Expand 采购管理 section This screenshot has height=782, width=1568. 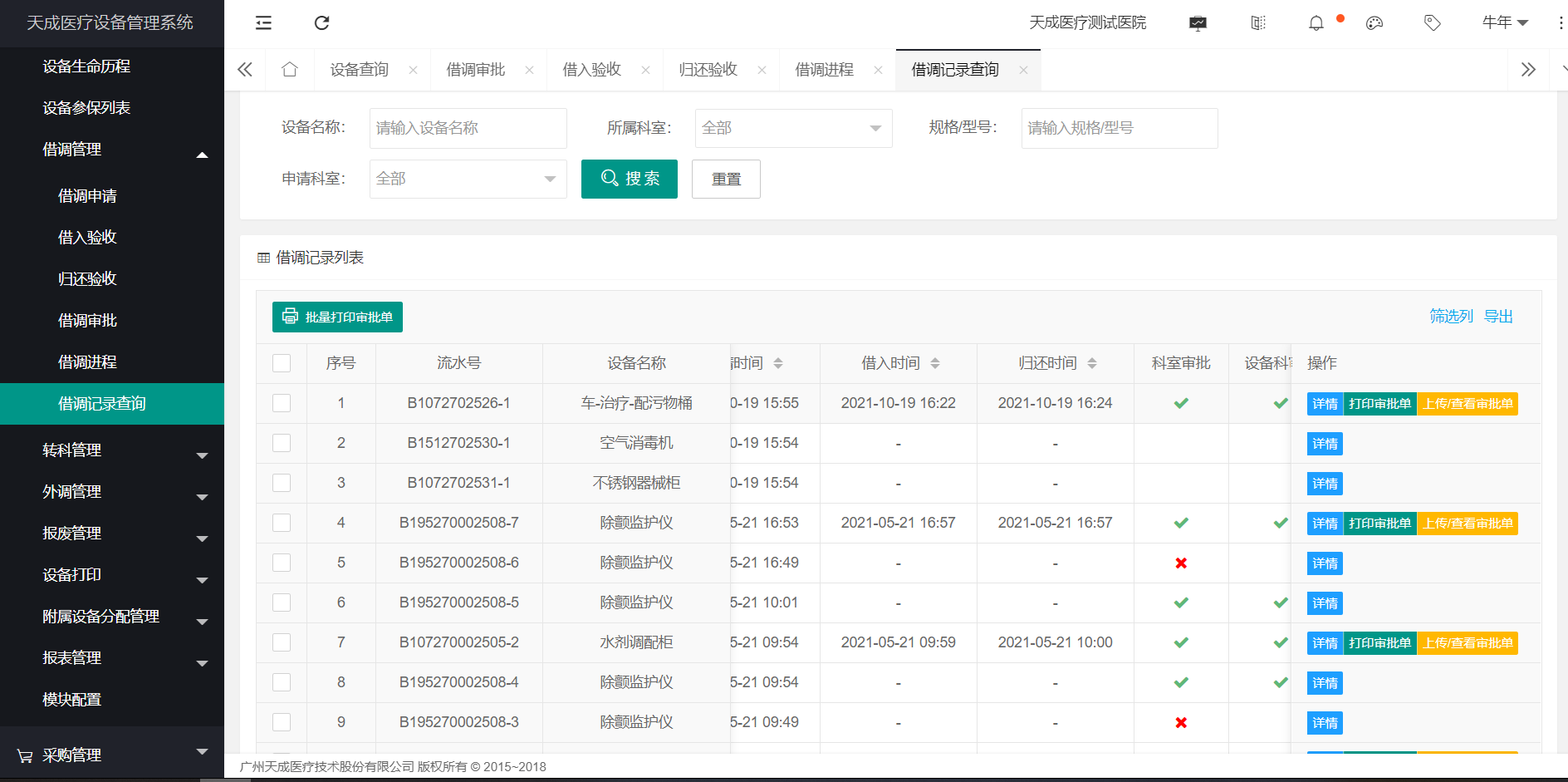[112, 755]
